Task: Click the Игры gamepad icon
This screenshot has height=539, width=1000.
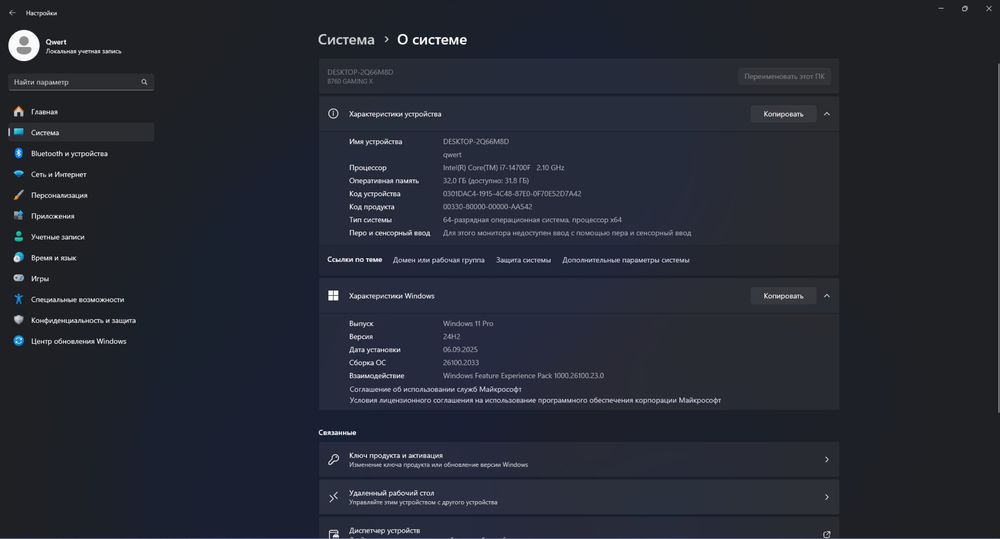Action: (x=18, y=278)
